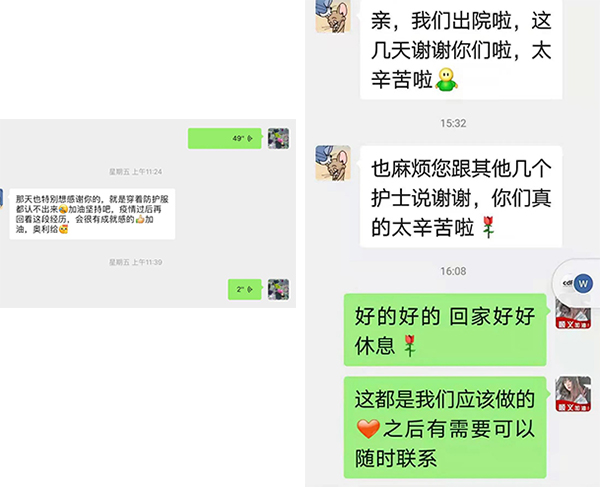Open sender avatar beside 49-second voice message
Image resolution: width=600 pixels, height=487 pixels.
point(278,138)
